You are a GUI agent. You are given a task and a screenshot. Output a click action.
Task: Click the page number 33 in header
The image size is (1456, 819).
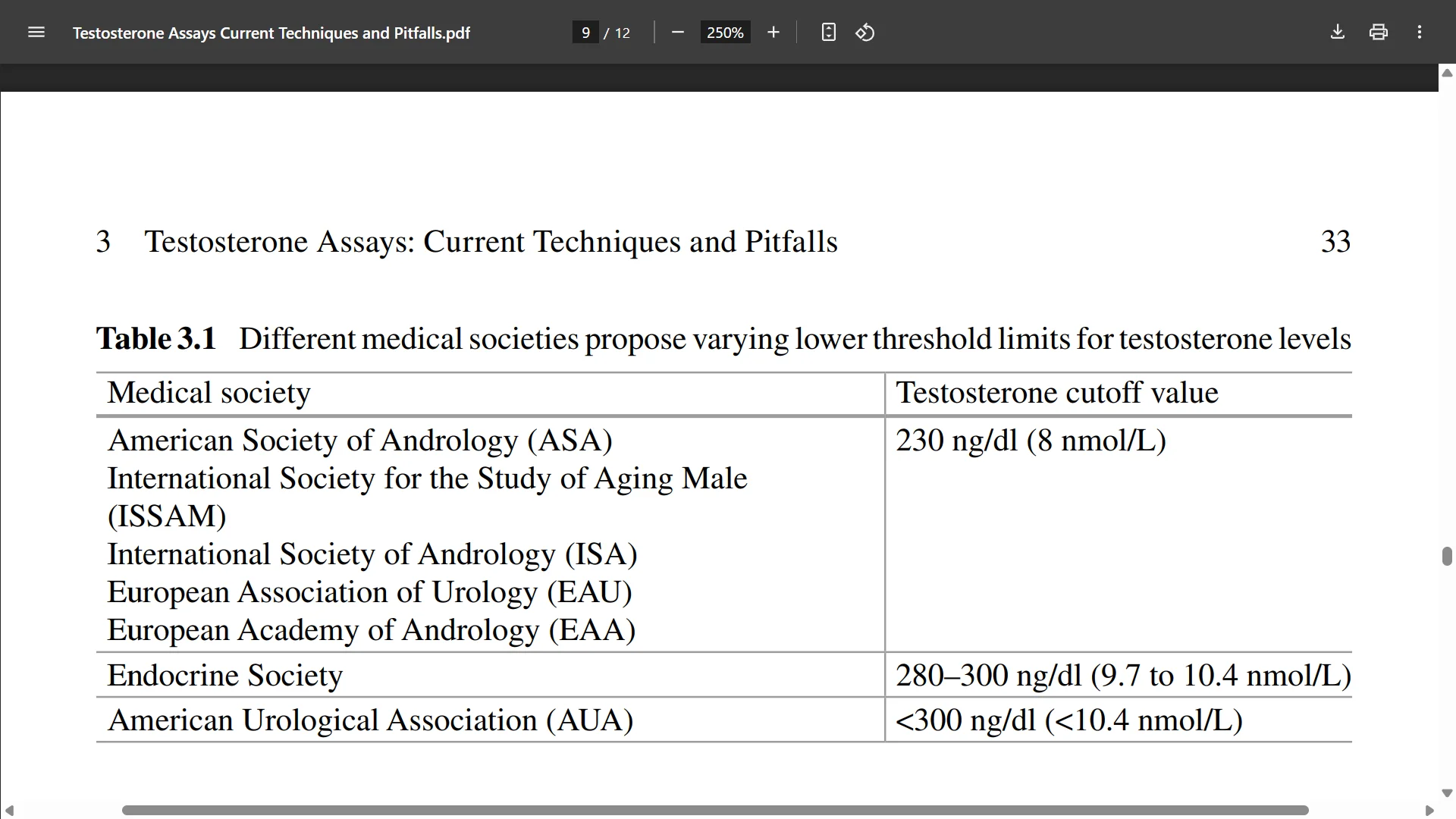point(1335,242)
